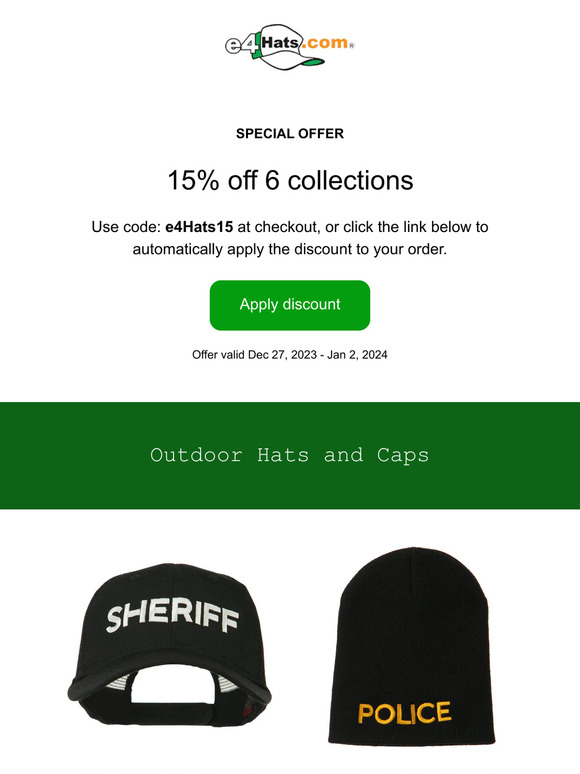This screenshot has height=774, width=580.
Task: Click the 'Use code:' label text
Action: click(x=126, y=227)
